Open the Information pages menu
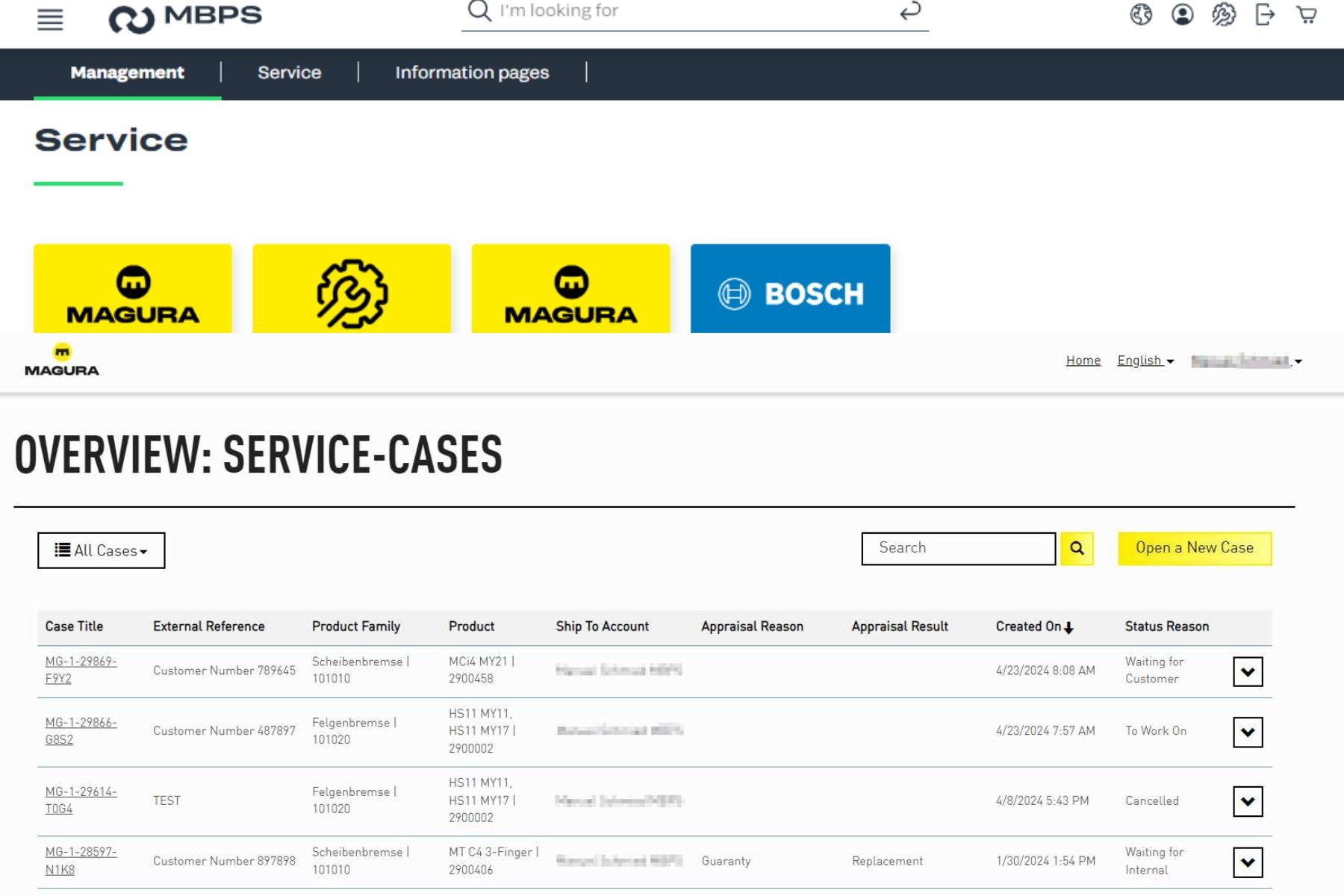The image size is (1344, 896). pyautogui.click(x=472, y=72)
